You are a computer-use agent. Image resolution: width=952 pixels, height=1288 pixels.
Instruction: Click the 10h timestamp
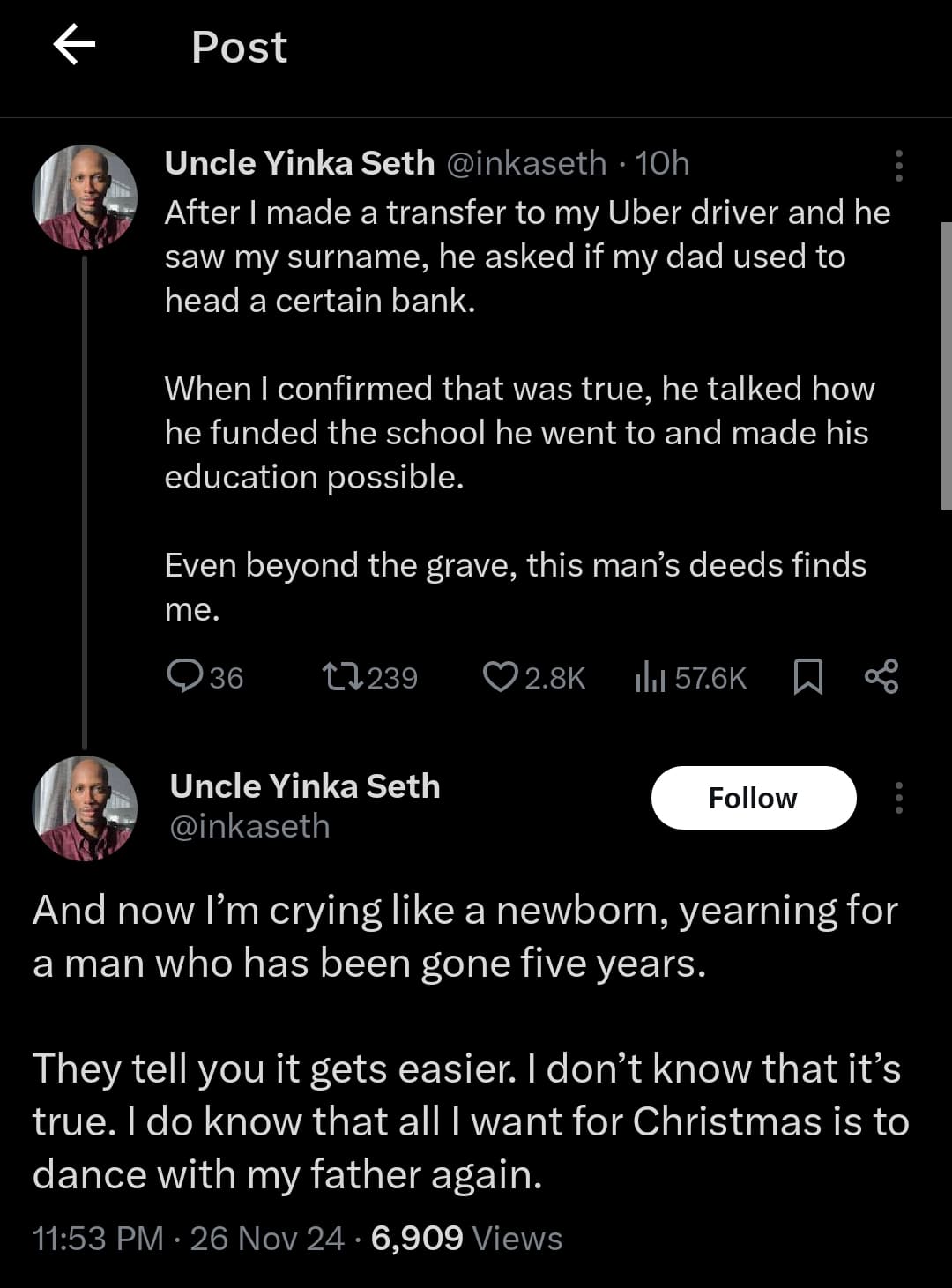[x=662, y=163]
